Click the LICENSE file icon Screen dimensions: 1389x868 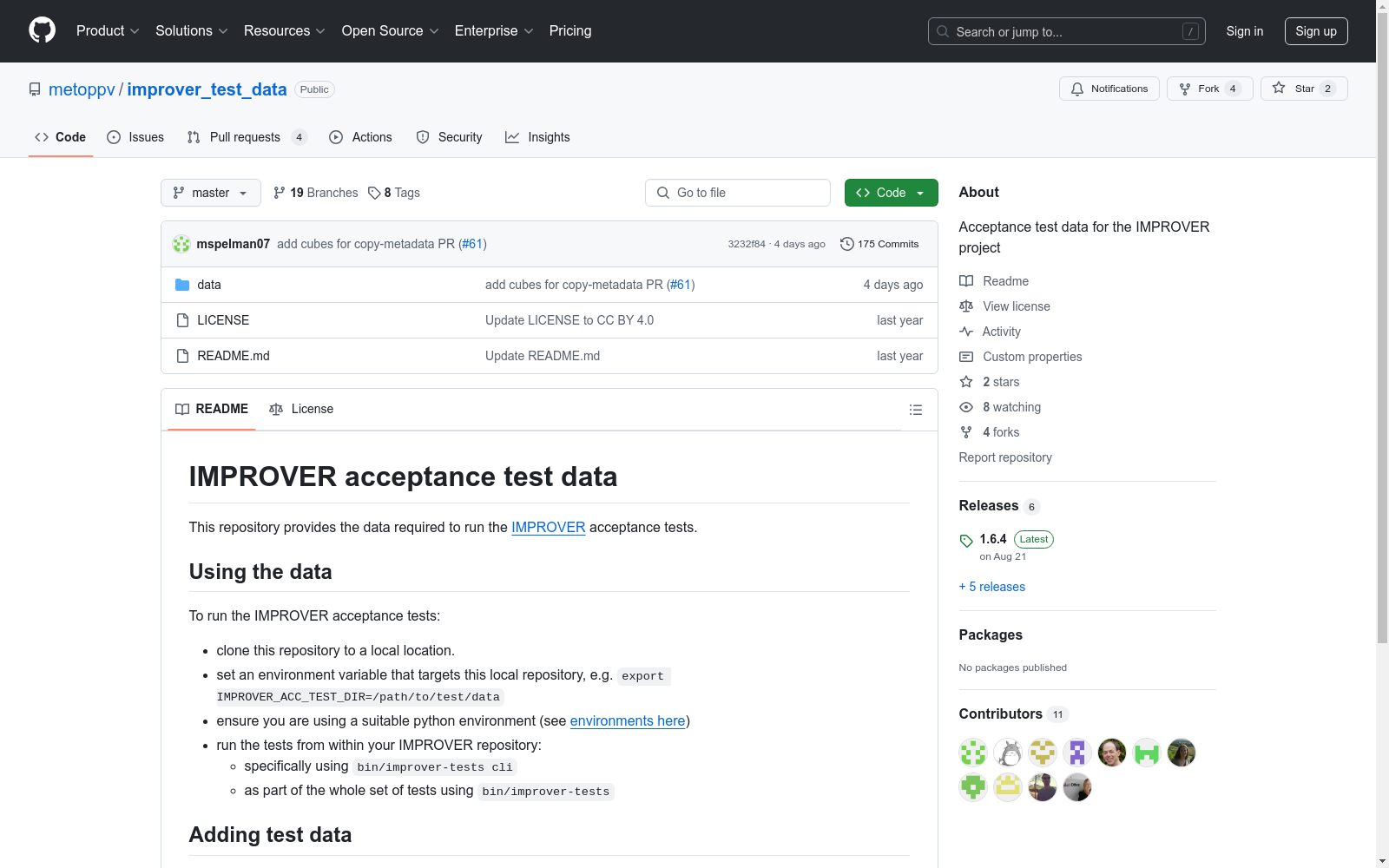[x=182, y=320]
